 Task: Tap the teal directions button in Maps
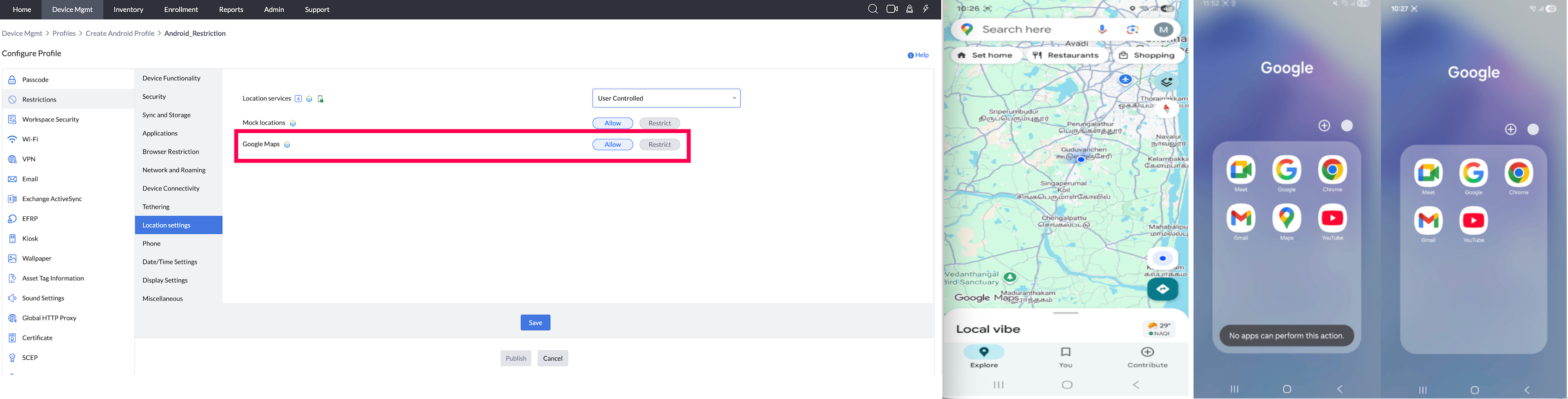click(1163, 289)
